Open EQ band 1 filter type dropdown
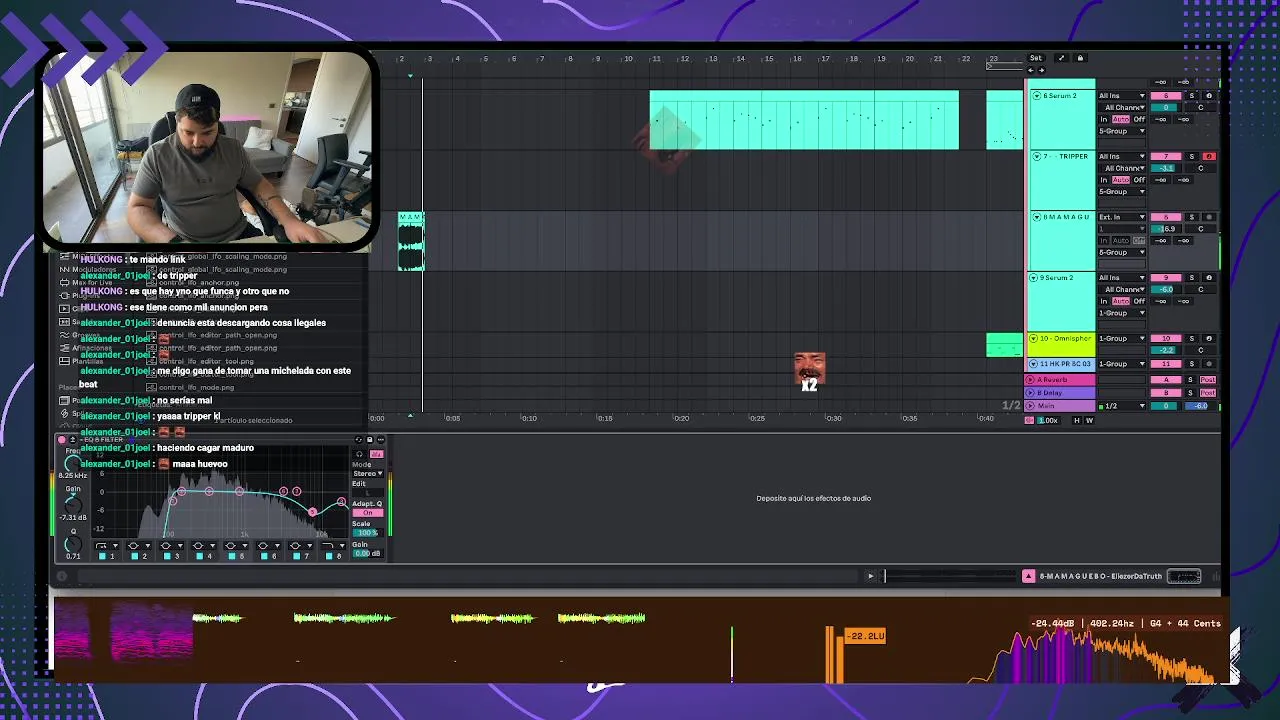This screenshot has width=1280, height=720. tap(107, 546)
